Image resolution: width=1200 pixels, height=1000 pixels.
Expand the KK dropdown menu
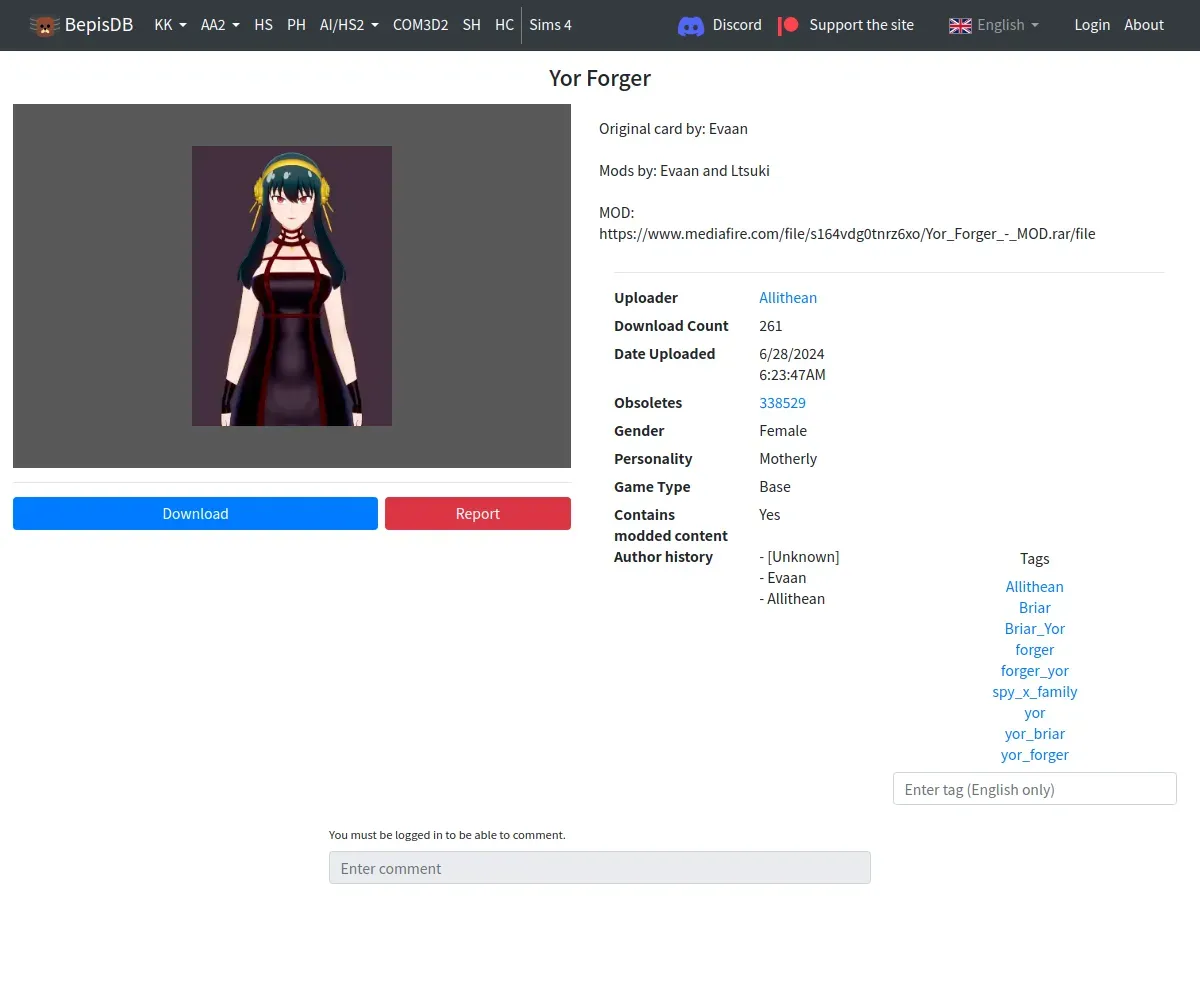(170, 25)
